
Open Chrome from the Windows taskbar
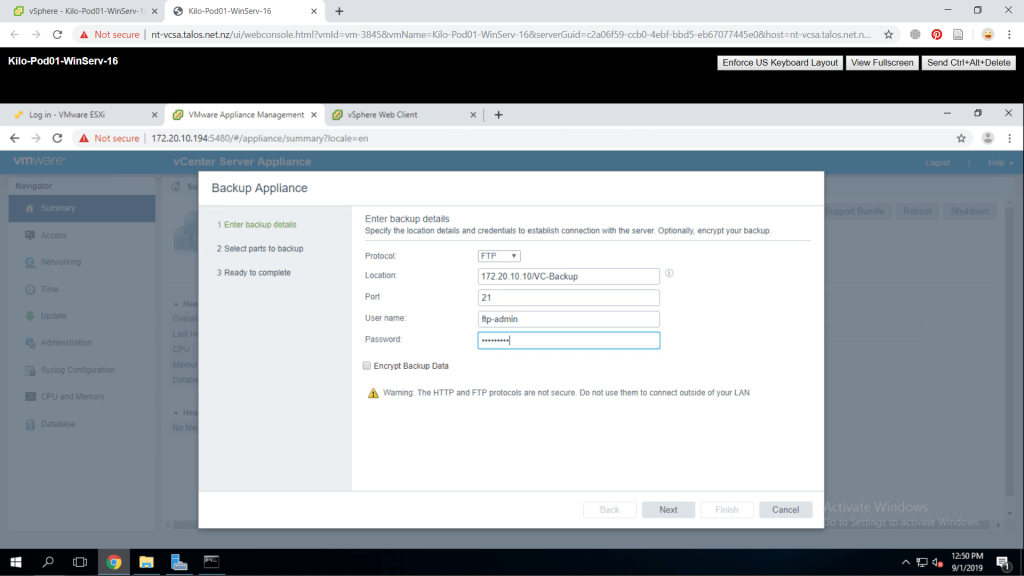click(114, 562)
